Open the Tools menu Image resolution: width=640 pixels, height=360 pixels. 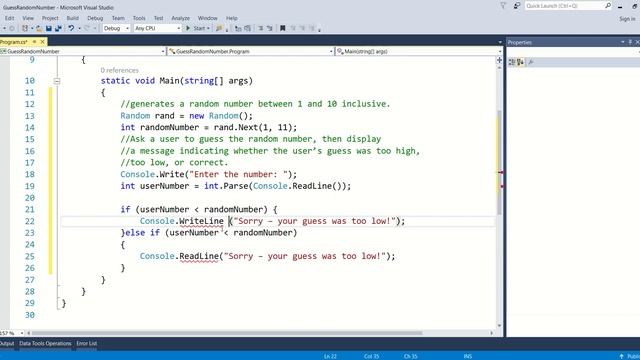pos(139,18)
